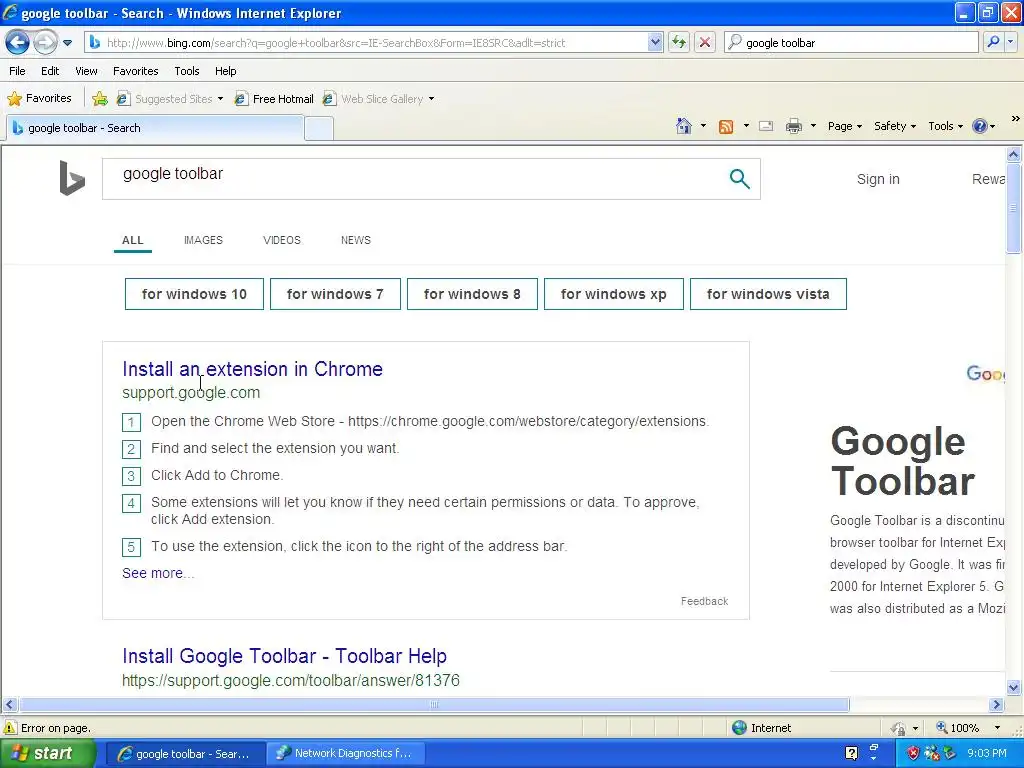
Task: Open the Edit menu
Action: pyautogui.click(x=50, y=71)
